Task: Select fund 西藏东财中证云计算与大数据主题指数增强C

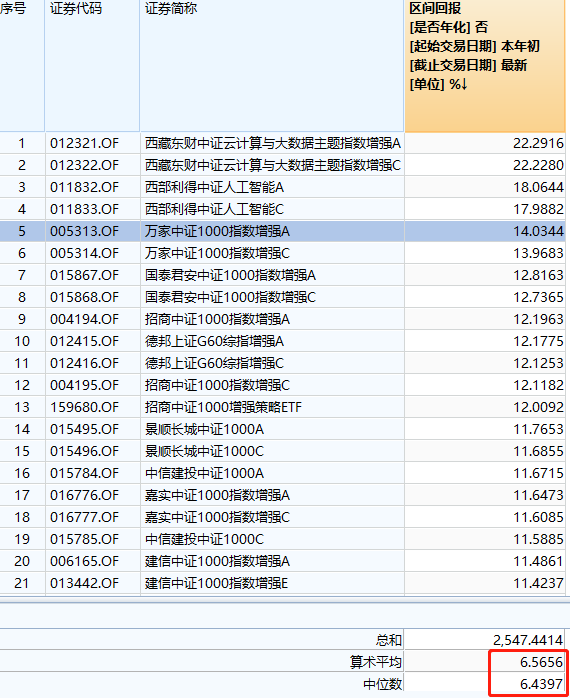Action: 273,165
